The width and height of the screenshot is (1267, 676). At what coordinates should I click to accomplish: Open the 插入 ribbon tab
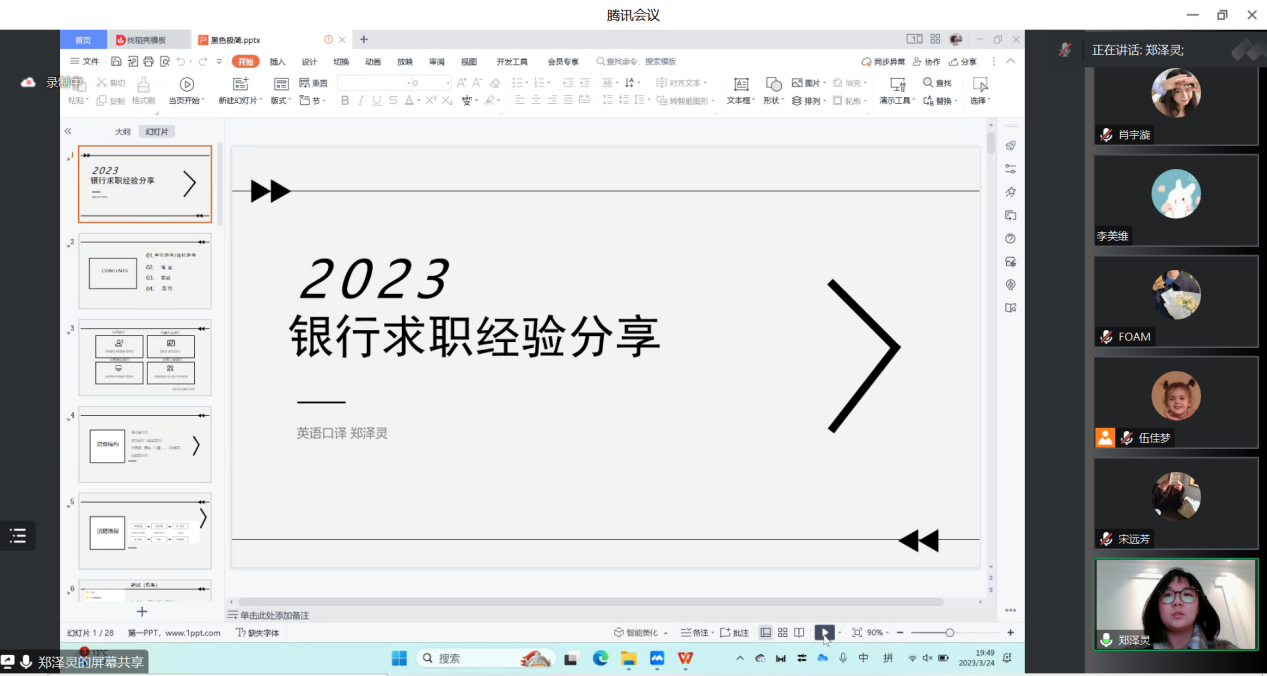277,62
